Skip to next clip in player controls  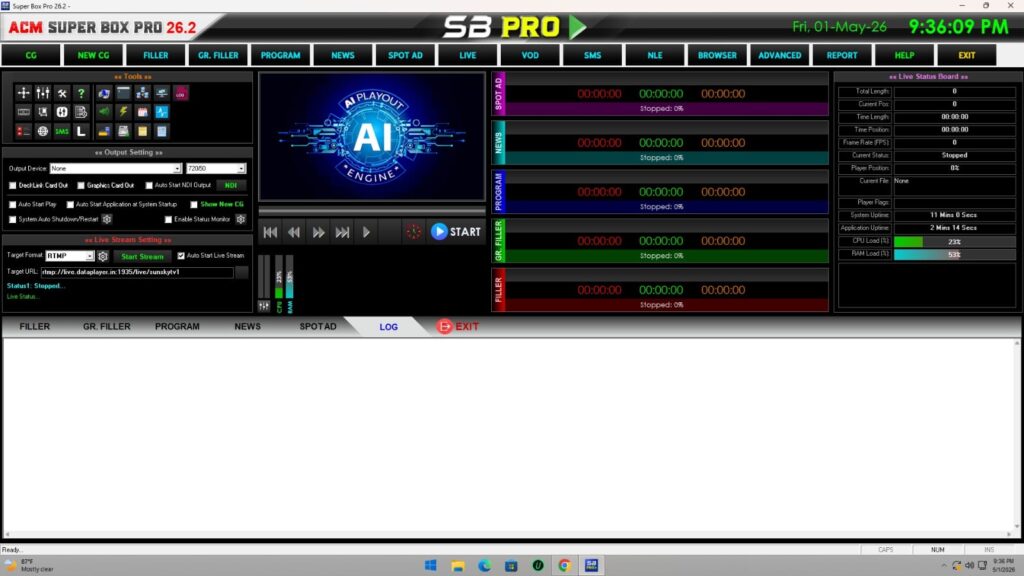(x=342, y=232)
